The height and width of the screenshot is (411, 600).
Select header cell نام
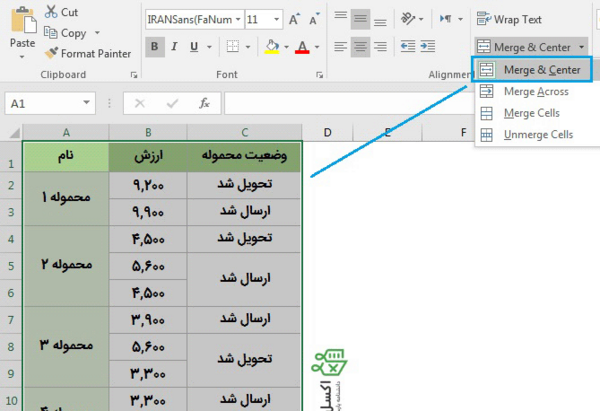[66, 157]
